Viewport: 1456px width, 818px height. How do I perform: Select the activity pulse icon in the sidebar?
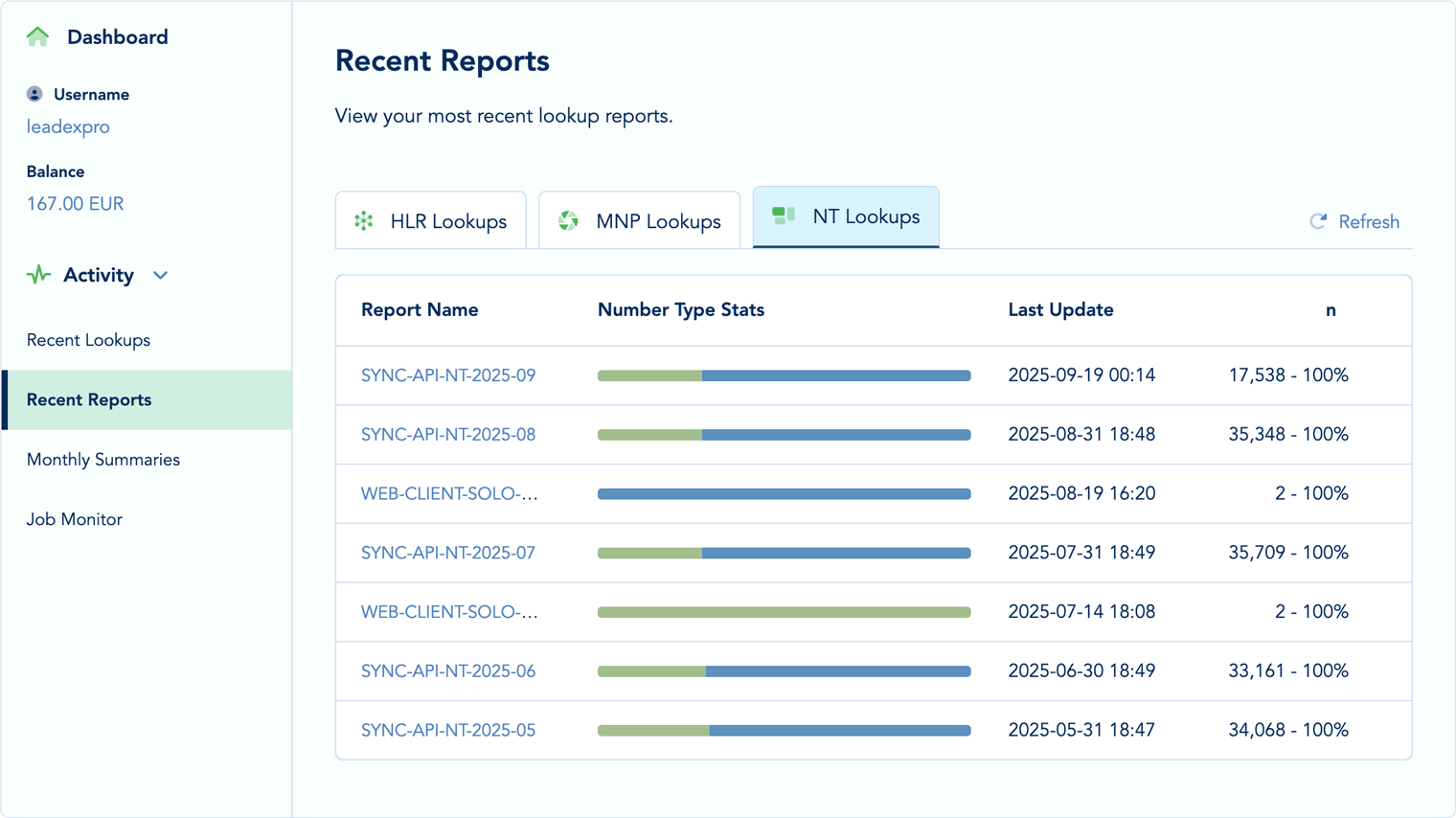pyautogui.click(x=37, y=274)
